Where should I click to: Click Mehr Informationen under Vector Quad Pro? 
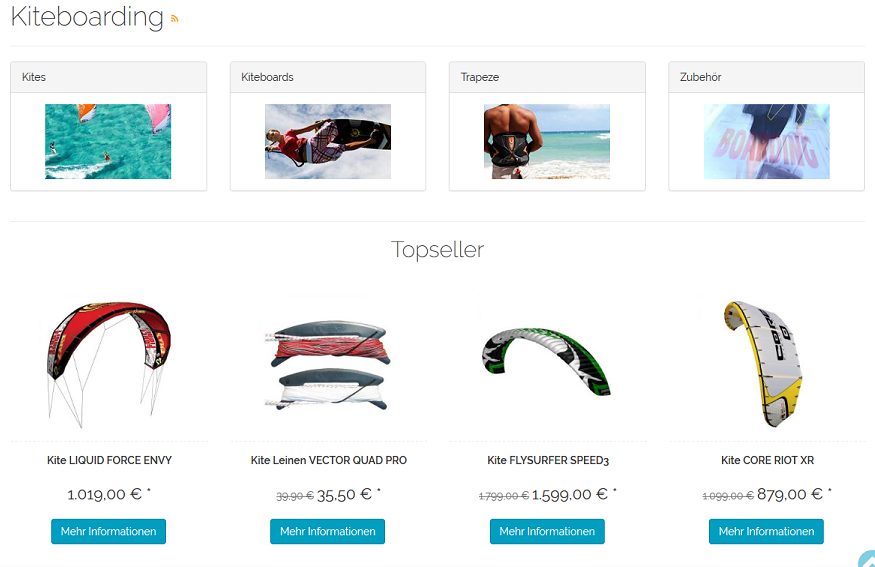pyautogui.click(x=328, y=531)
